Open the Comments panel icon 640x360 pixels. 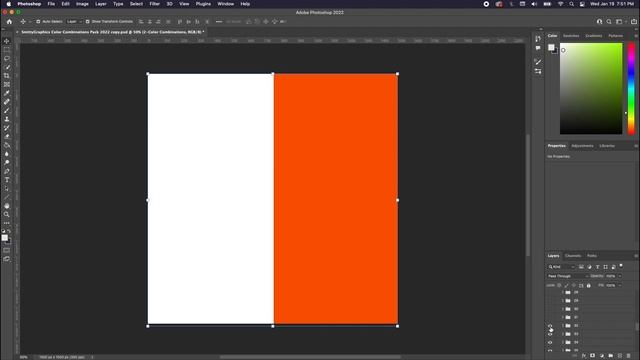tap(538, 48)
